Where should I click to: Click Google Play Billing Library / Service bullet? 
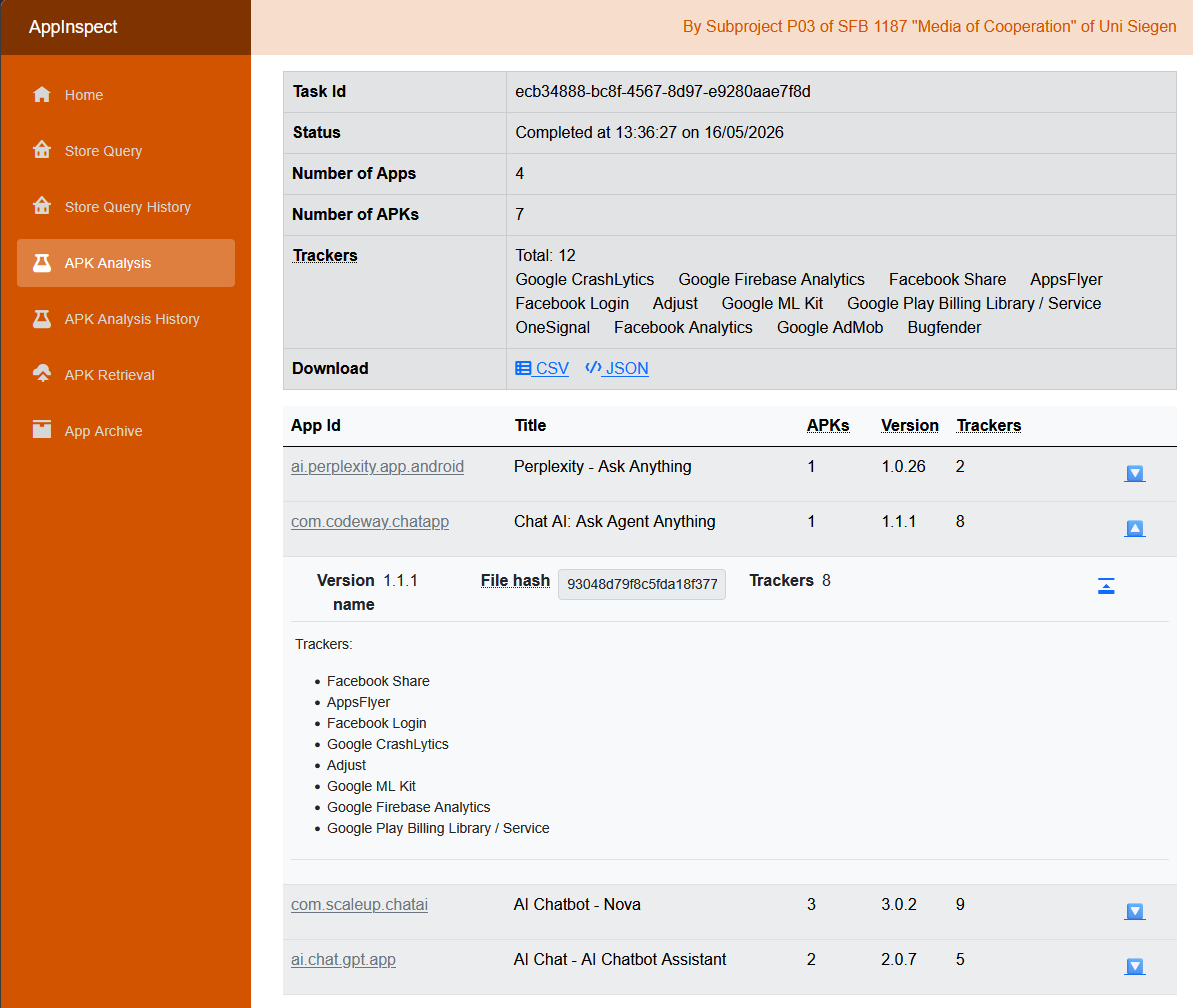[438, 828]
